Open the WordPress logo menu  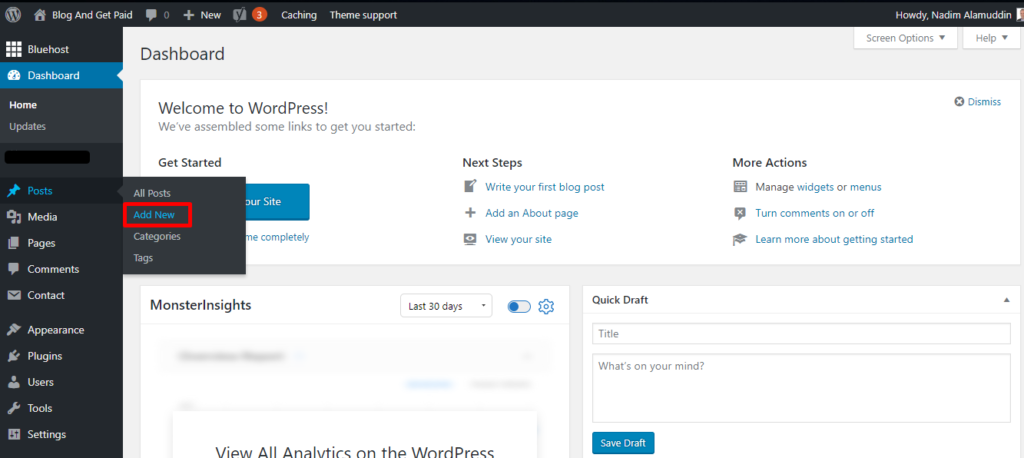coord(14,14)
